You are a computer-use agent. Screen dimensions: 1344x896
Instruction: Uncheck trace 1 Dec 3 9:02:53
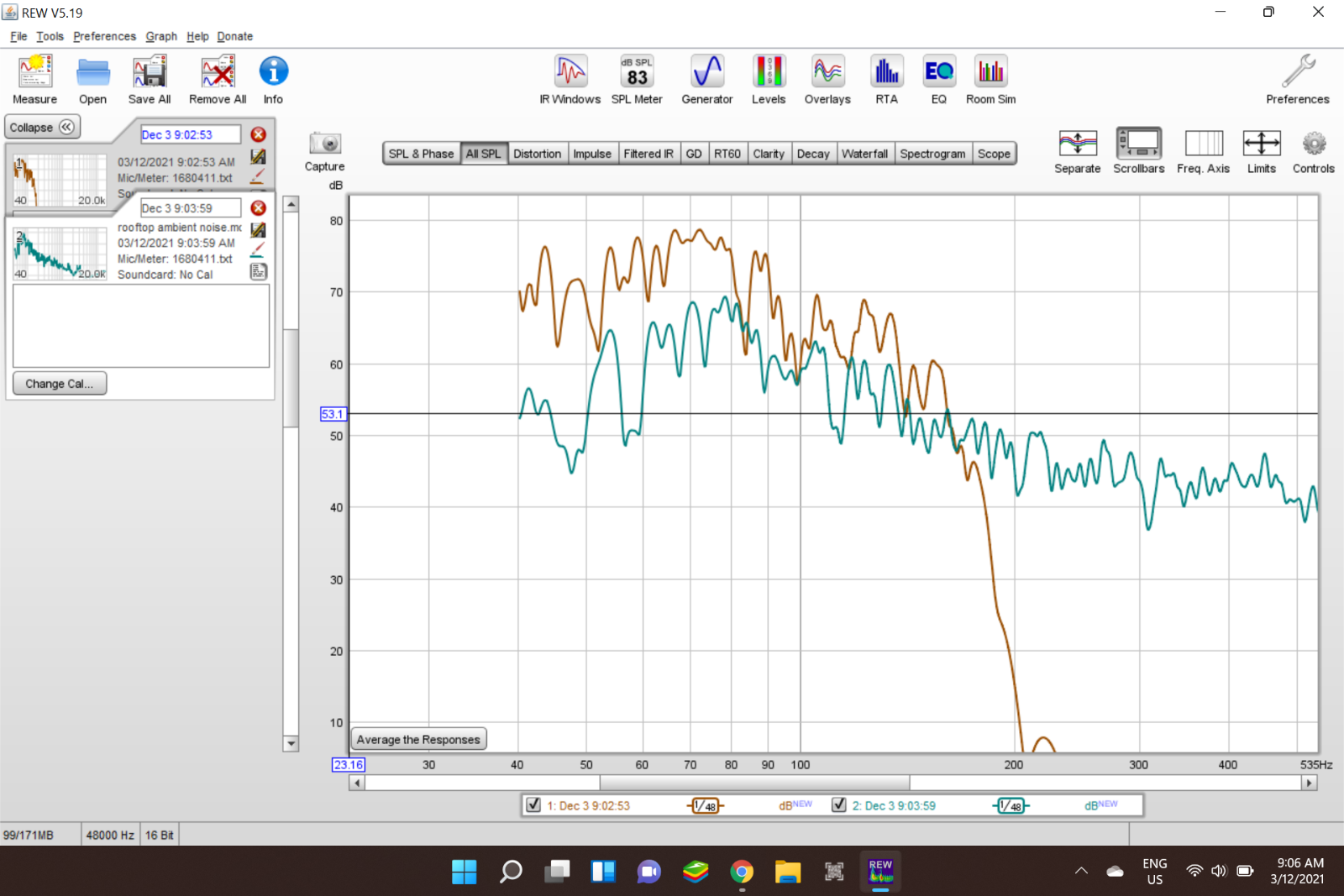pos(533,804)
